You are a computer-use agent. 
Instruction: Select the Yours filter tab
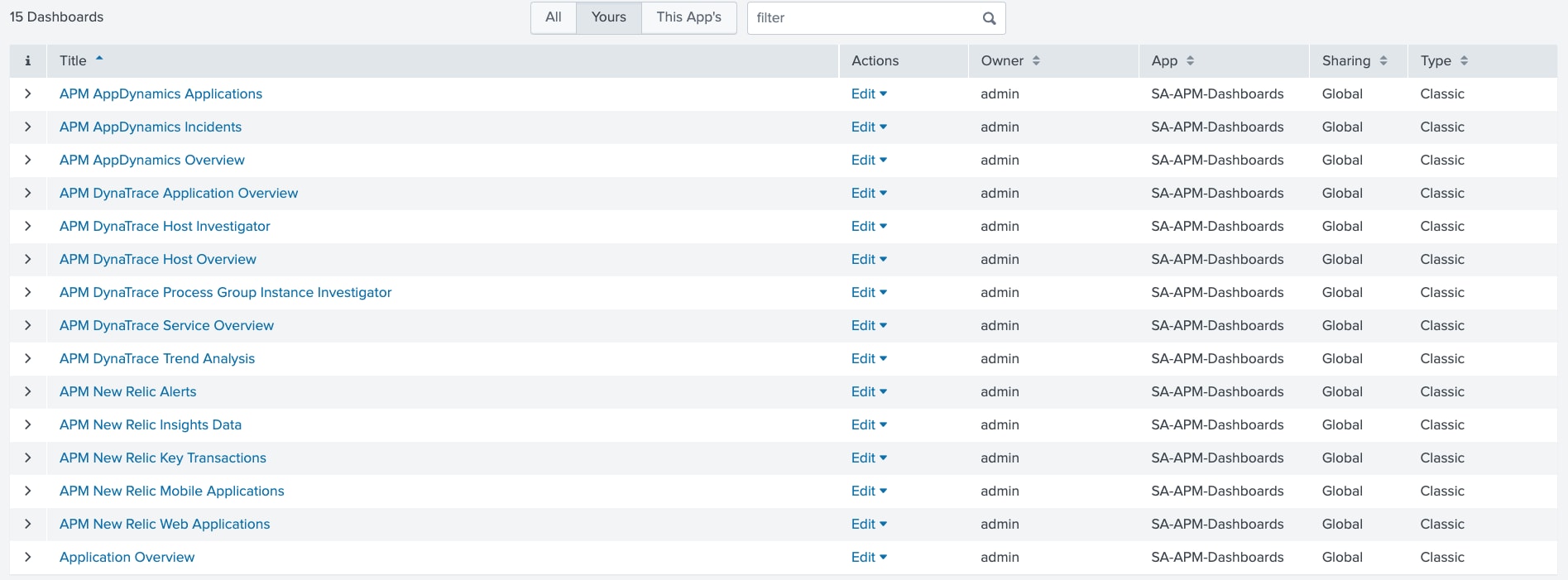coord(609,17)
